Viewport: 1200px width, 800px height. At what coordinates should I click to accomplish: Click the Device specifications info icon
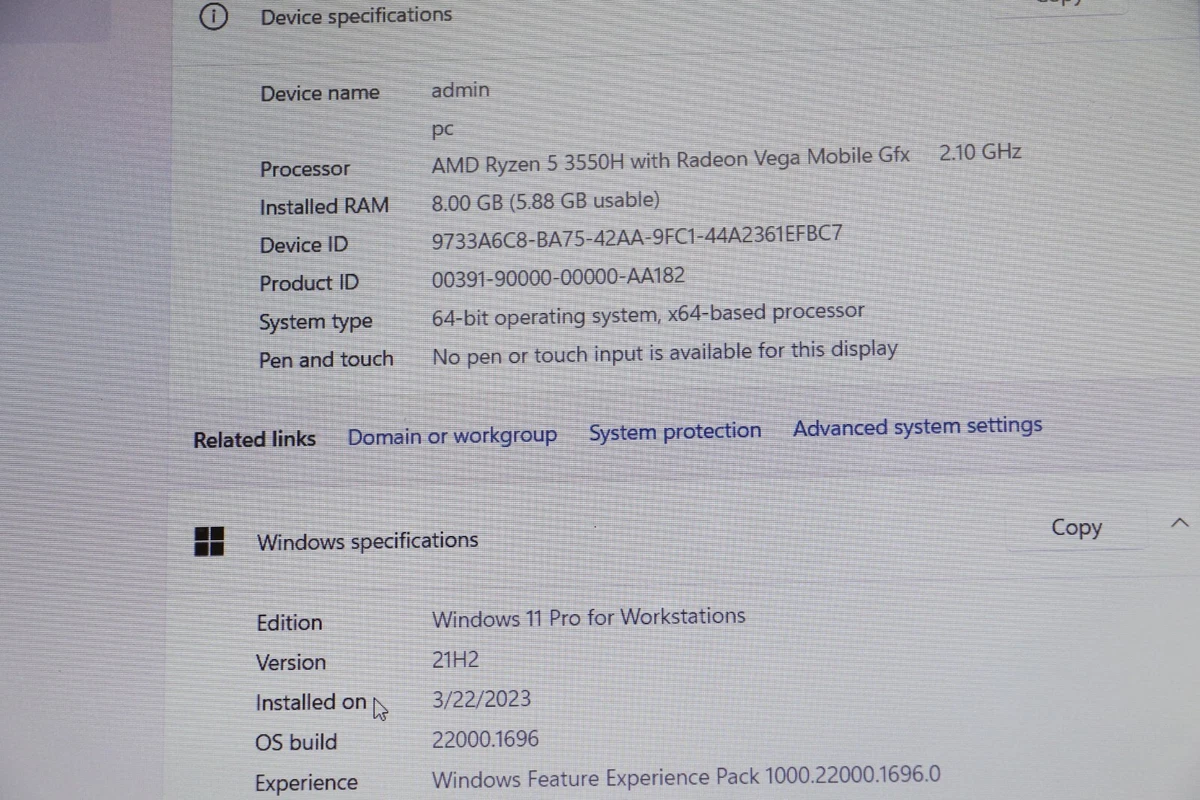pyautogui.click(x=214, y=17)
